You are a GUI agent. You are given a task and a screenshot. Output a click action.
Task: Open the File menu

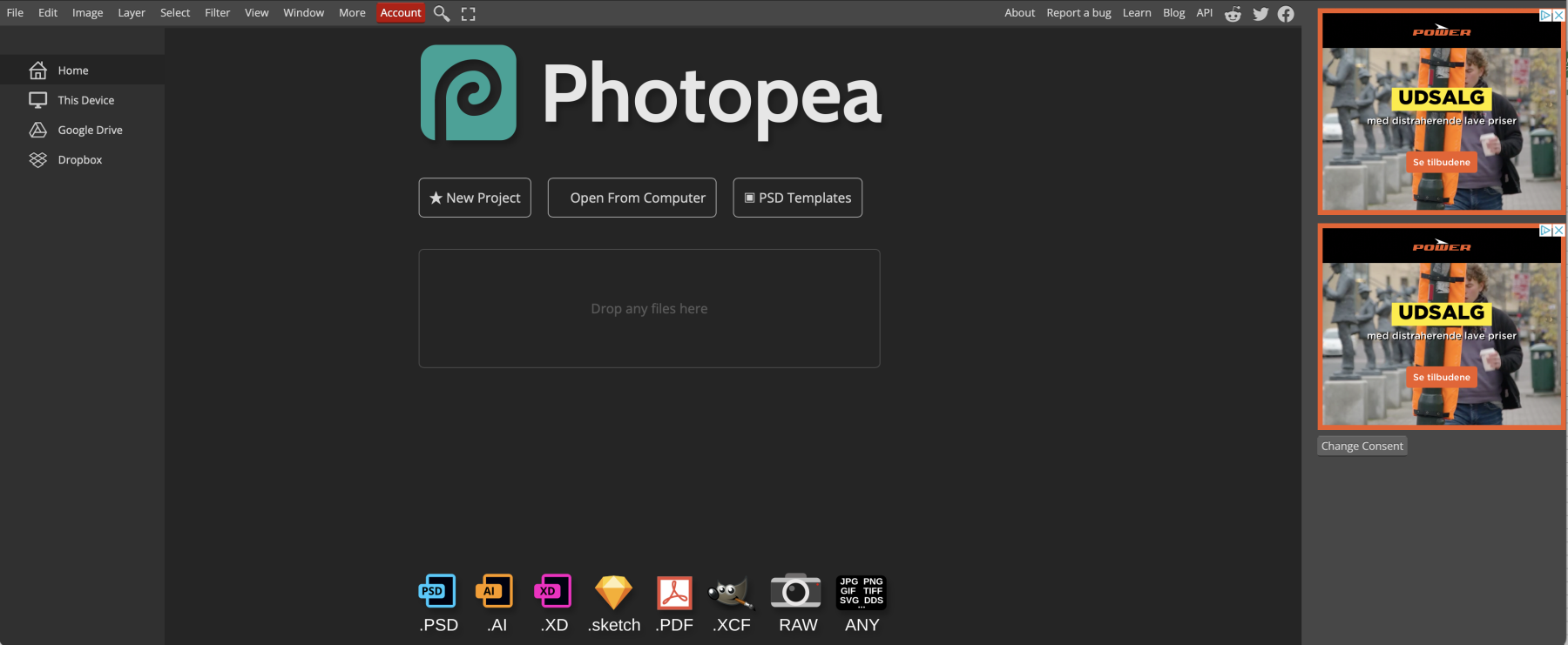pyautogui.click(x=16, y=13)
